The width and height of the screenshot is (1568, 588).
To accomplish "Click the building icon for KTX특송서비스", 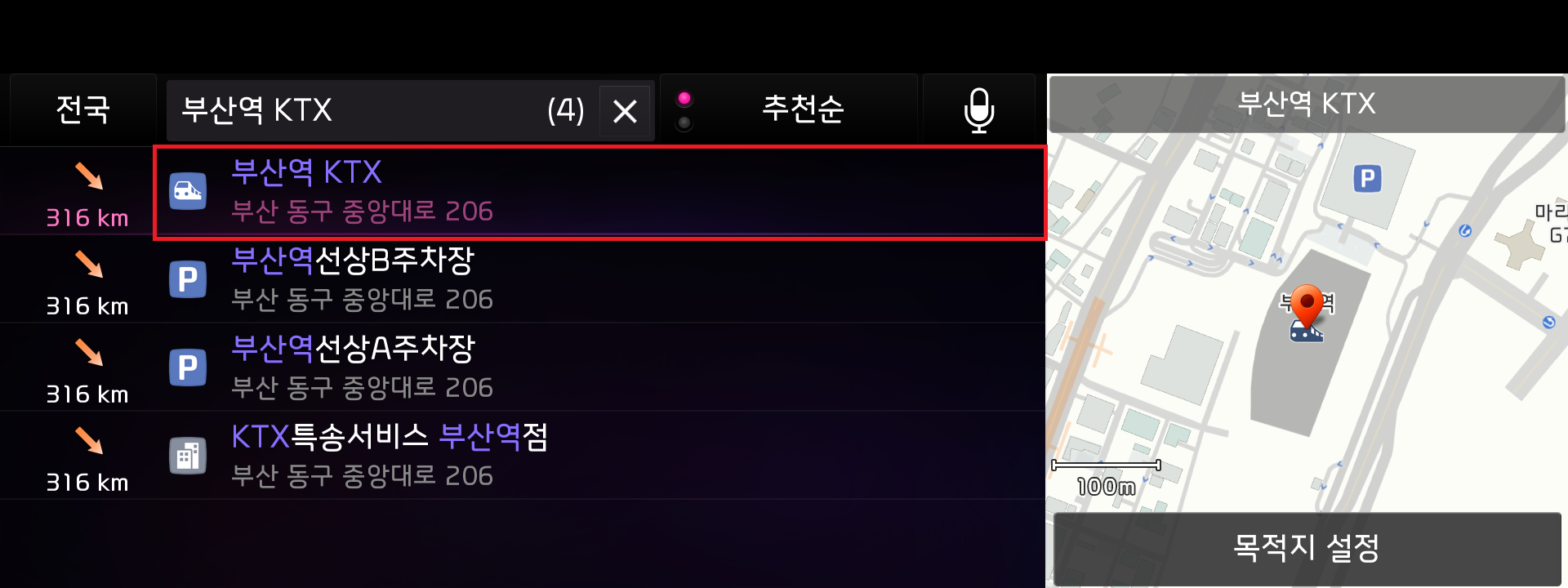I will click(188, 457).
